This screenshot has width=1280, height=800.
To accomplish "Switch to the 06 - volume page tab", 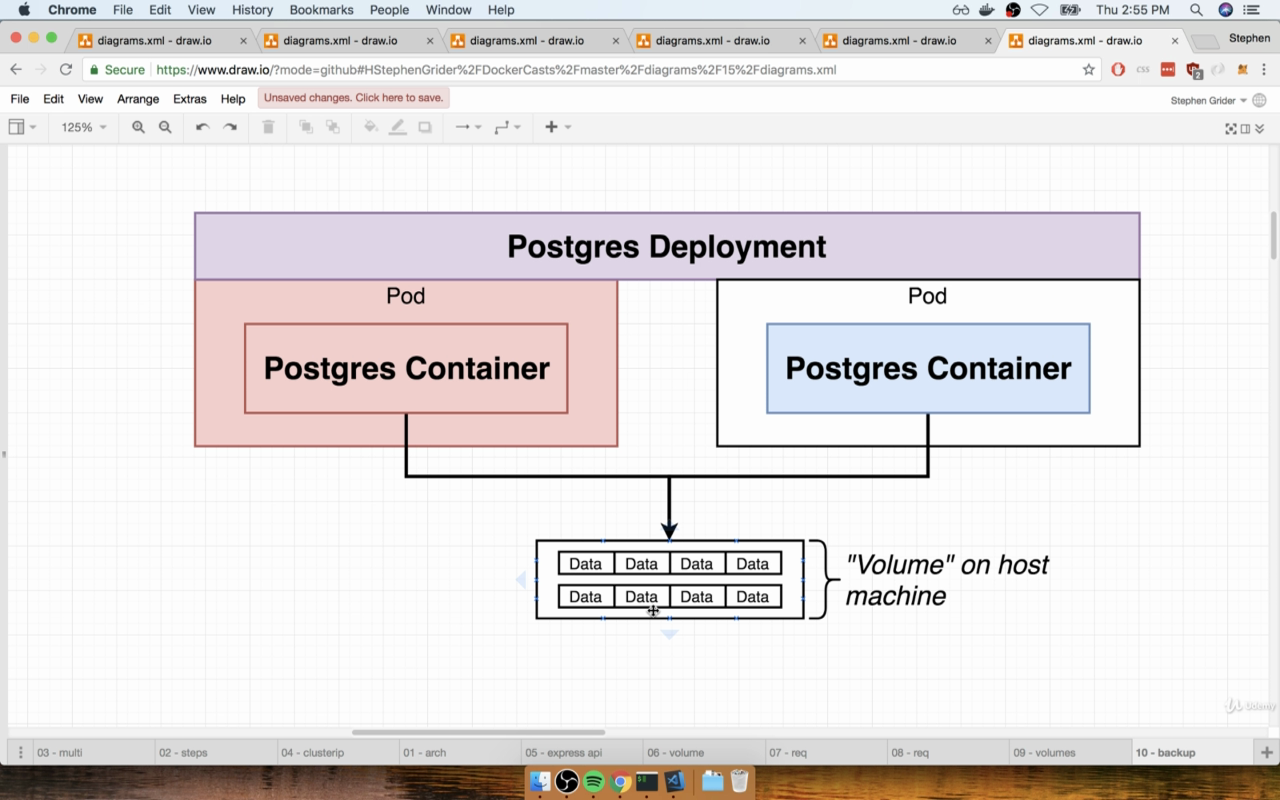I will coord(703,752).
